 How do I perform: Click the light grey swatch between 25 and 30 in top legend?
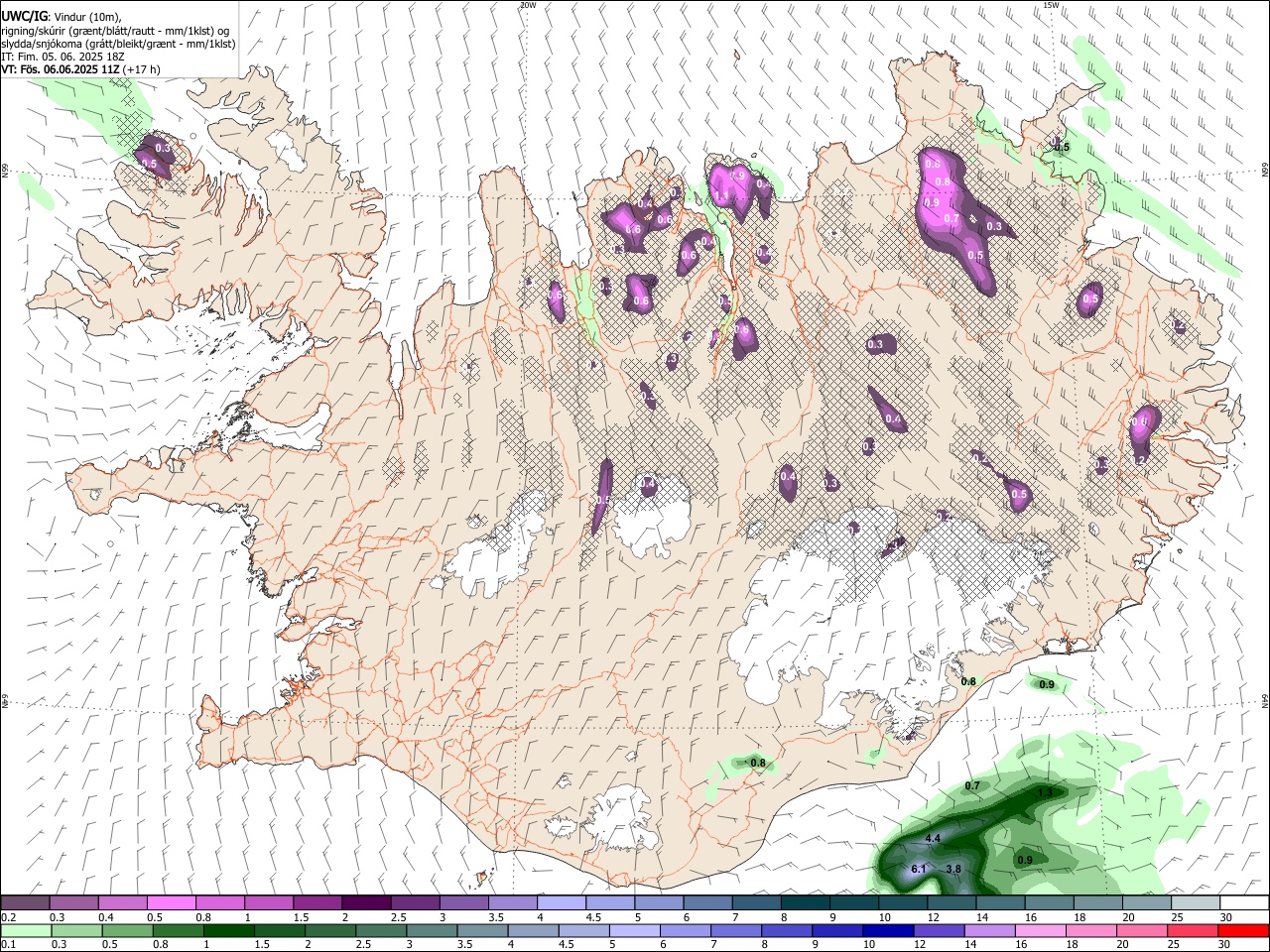[x=1195, y=903]
